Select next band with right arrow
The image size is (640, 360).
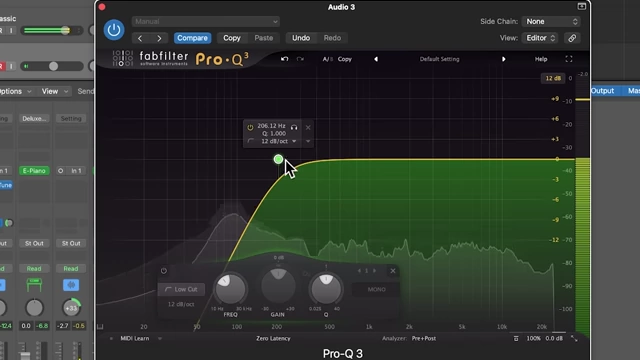pyautogui.click(x=374, y=271)
